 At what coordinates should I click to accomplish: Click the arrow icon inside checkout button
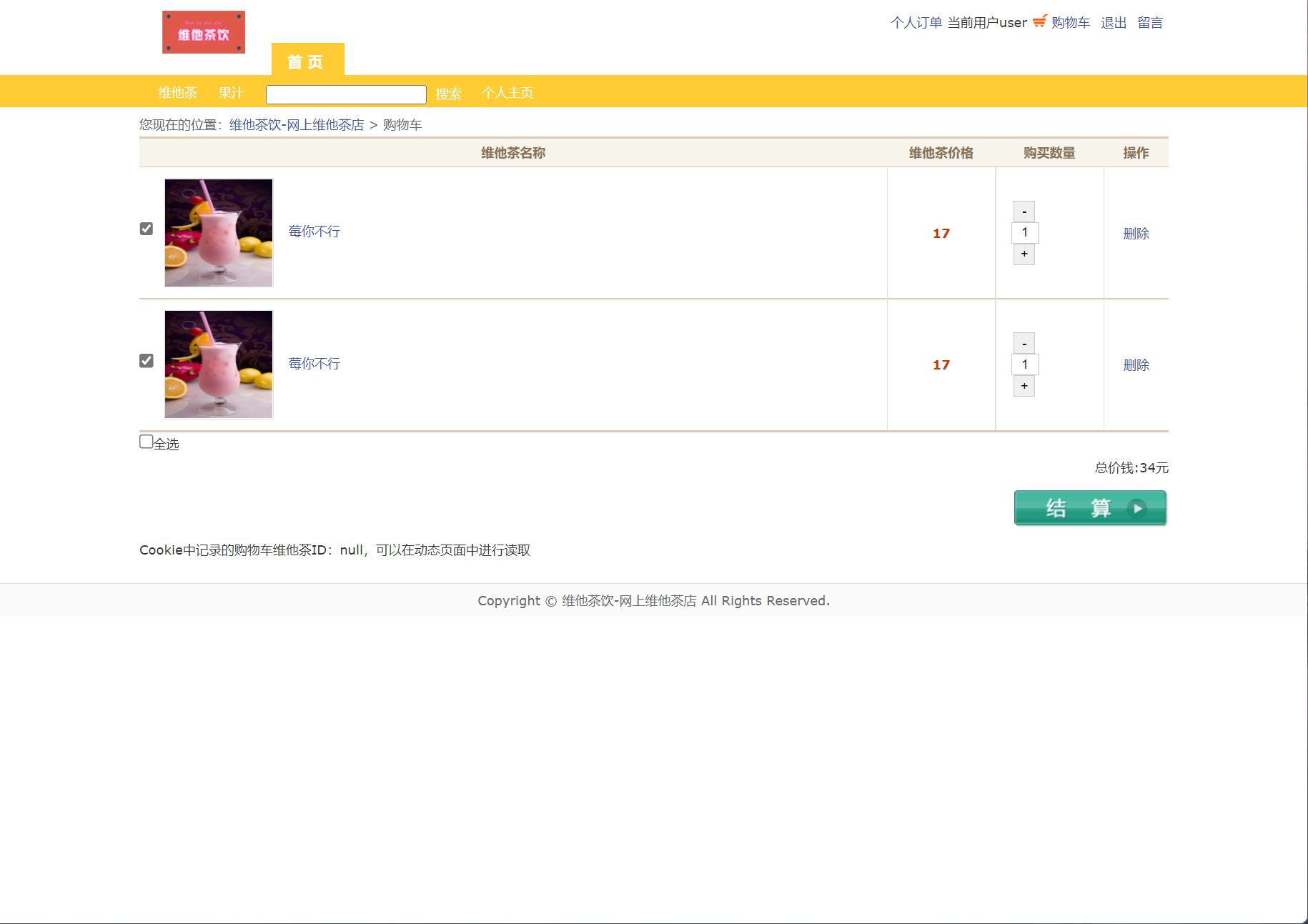click(x=1137, y=510)
